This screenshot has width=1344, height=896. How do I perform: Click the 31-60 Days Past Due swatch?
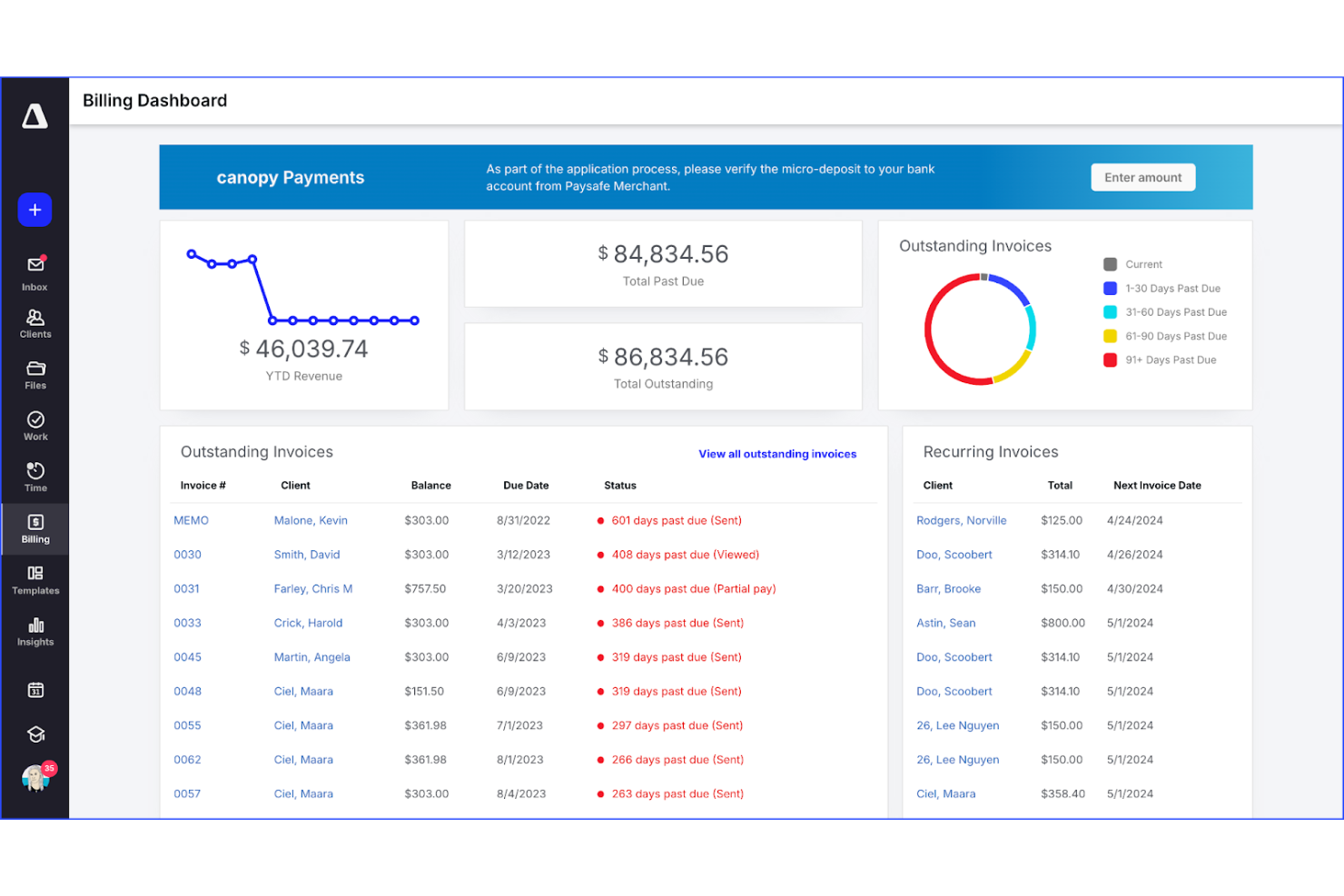click(1110, 312)
